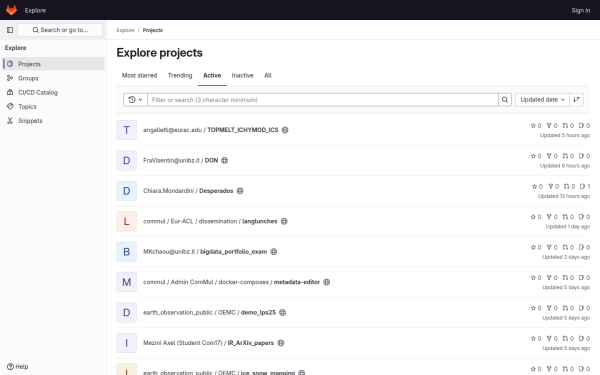Click the merge requests icon for bigdata_portfolio_exam
This screenshot has width=600, height=375.
565,247
